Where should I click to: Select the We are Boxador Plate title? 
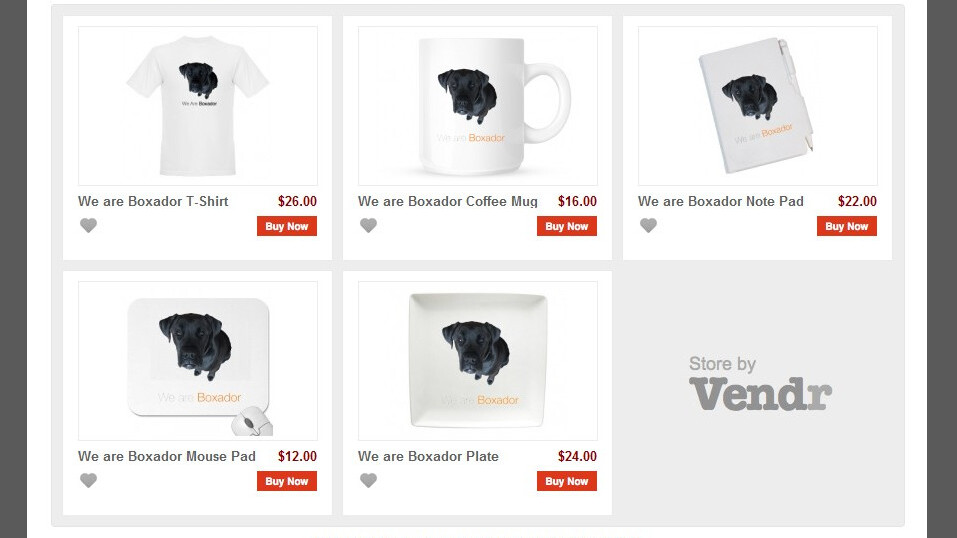pos(428,456)
